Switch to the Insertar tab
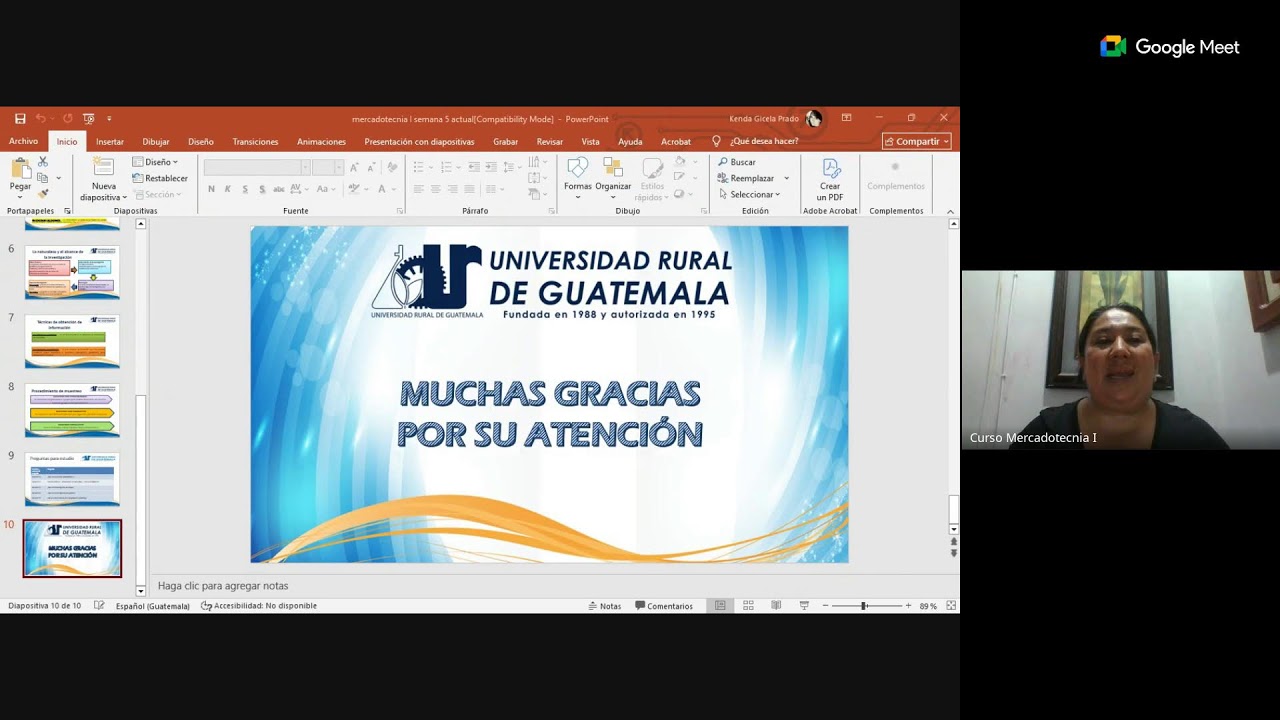The height and width of the screenshot is (720, 1280). (x=110, y=141)
